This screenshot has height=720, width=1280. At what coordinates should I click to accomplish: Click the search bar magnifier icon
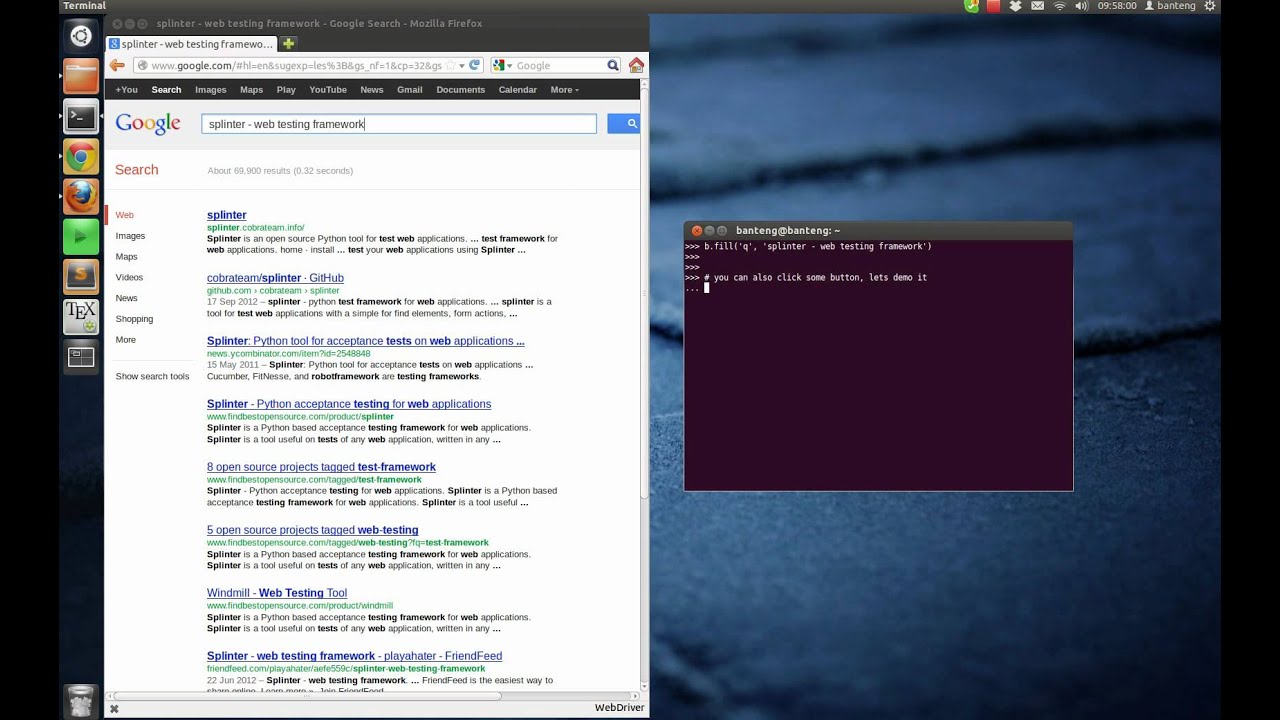coord(613,65)
